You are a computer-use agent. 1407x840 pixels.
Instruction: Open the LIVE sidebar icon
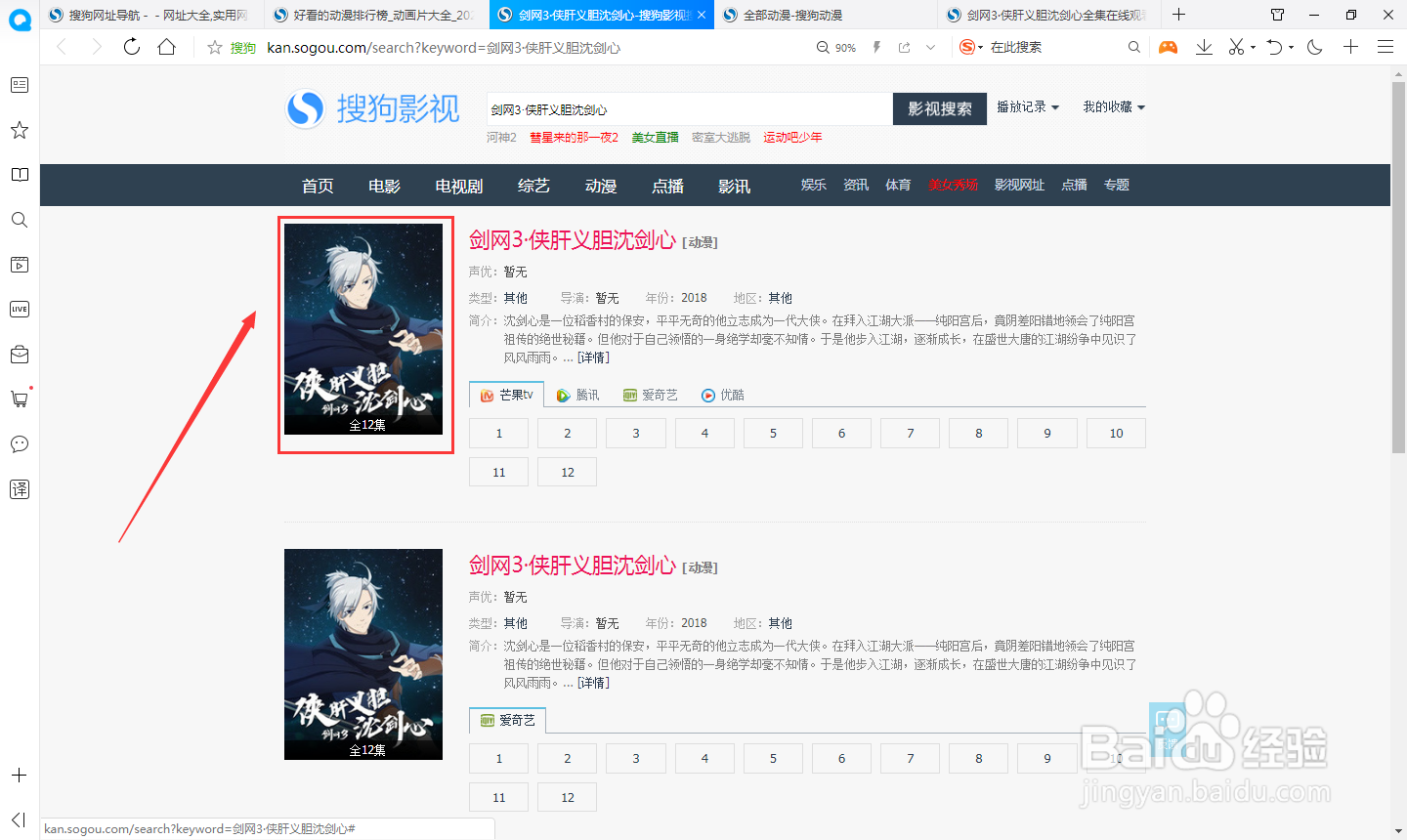click(x=20, y=310)
